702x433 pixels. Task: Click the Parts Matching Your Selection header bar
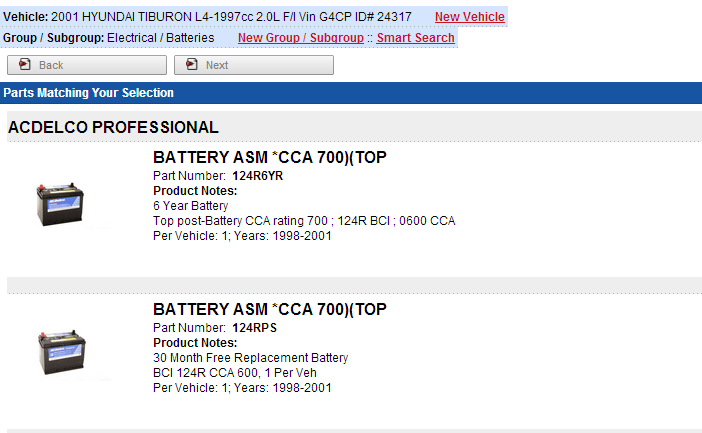pos(351,93)
